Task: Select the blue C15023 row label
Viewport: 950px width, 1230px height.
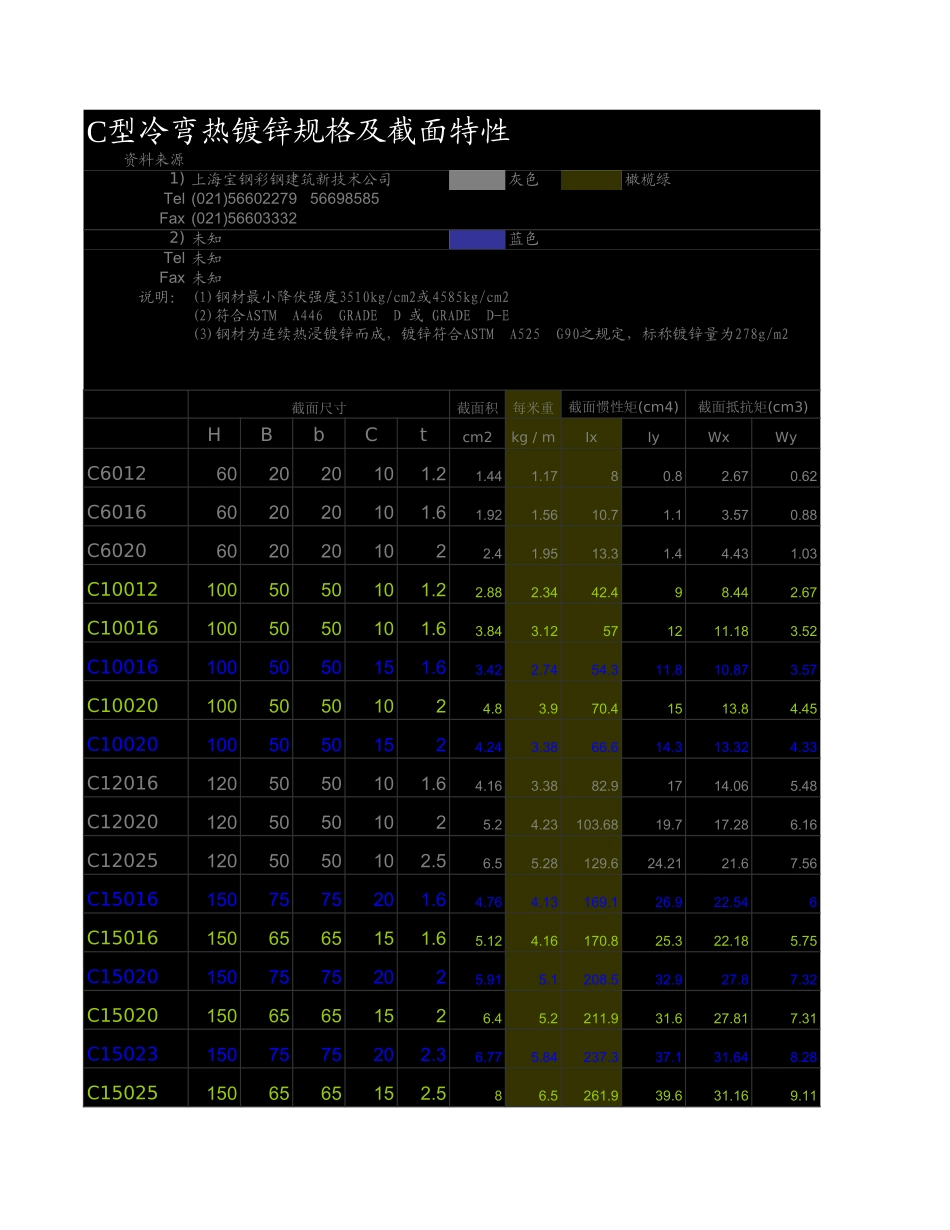Action: pos(123,1054)
